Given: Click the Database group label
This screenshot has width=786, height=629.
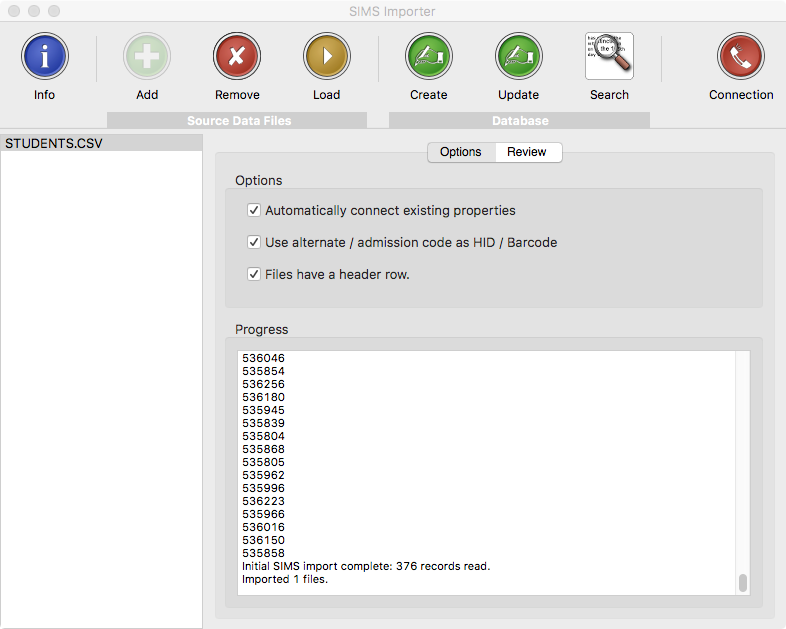Looking at the screenshot, I should [x=520, y=120].
